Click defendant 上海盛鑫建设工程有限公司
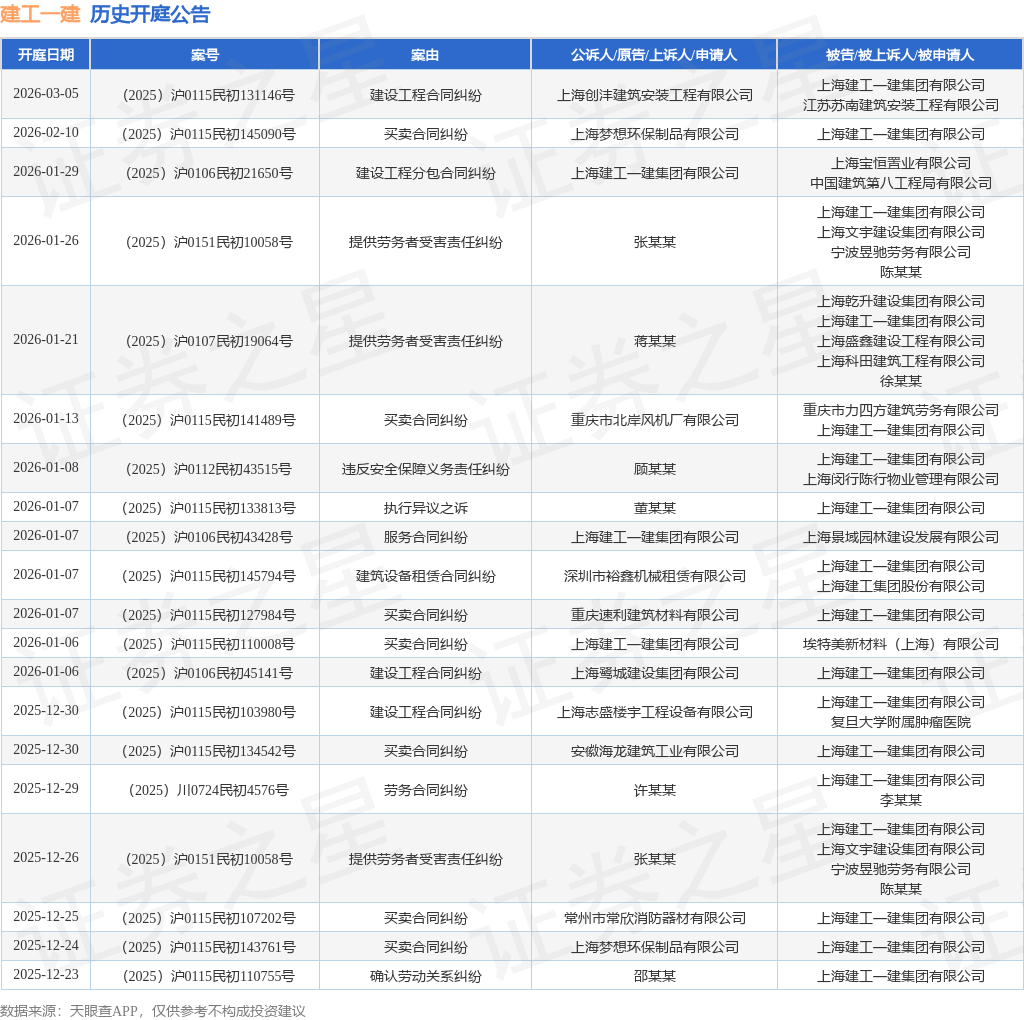This screenshot has width=1024, height=1020. coord(901,342)
